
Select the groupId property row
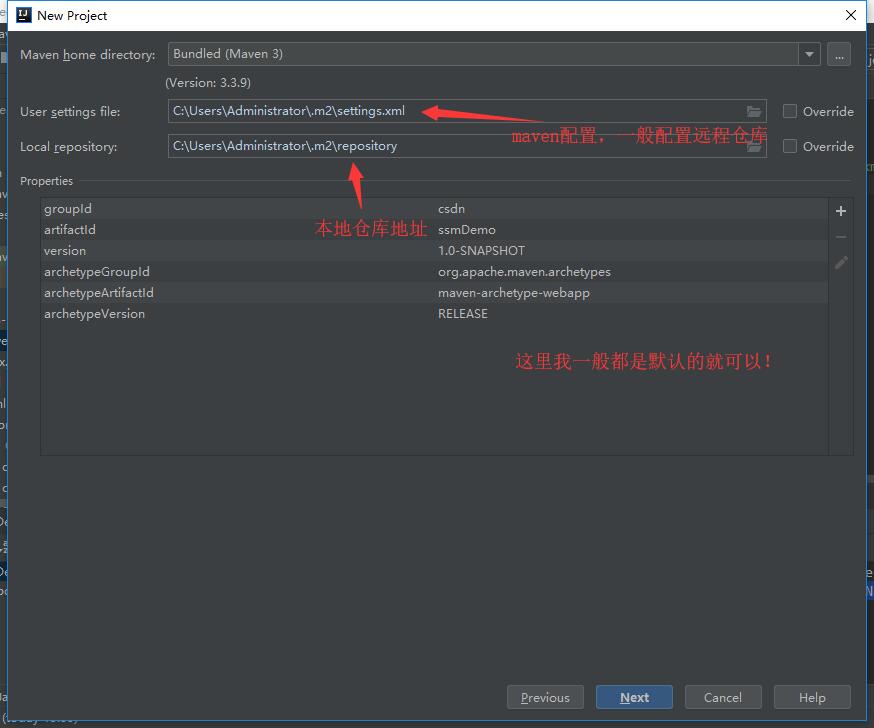click(434, 208)
